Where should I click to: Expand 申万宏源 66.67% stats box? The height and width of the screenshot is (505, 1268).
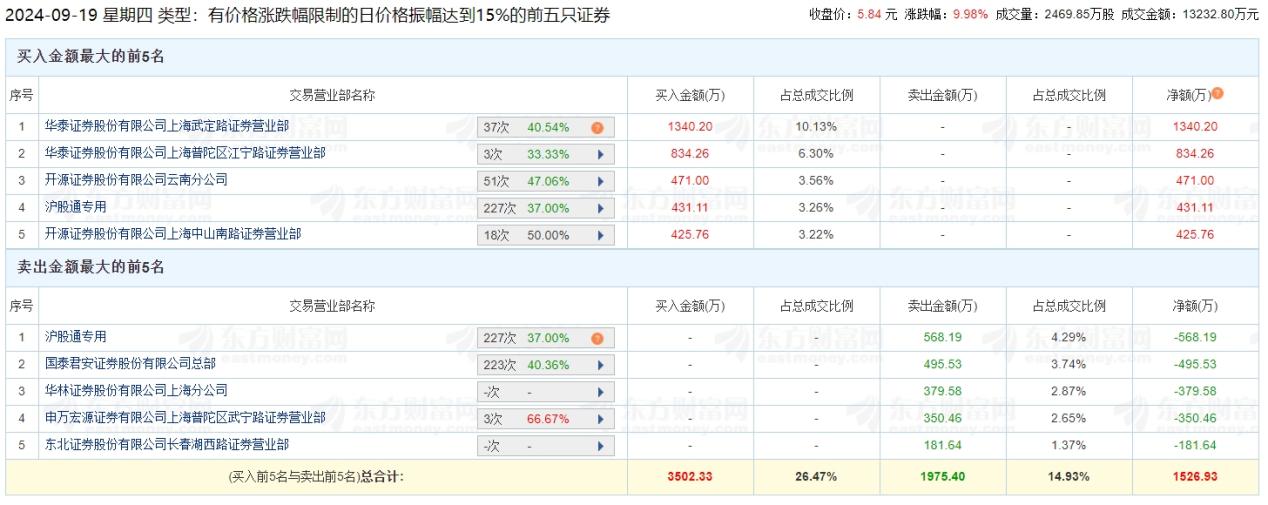pos(546,419)
